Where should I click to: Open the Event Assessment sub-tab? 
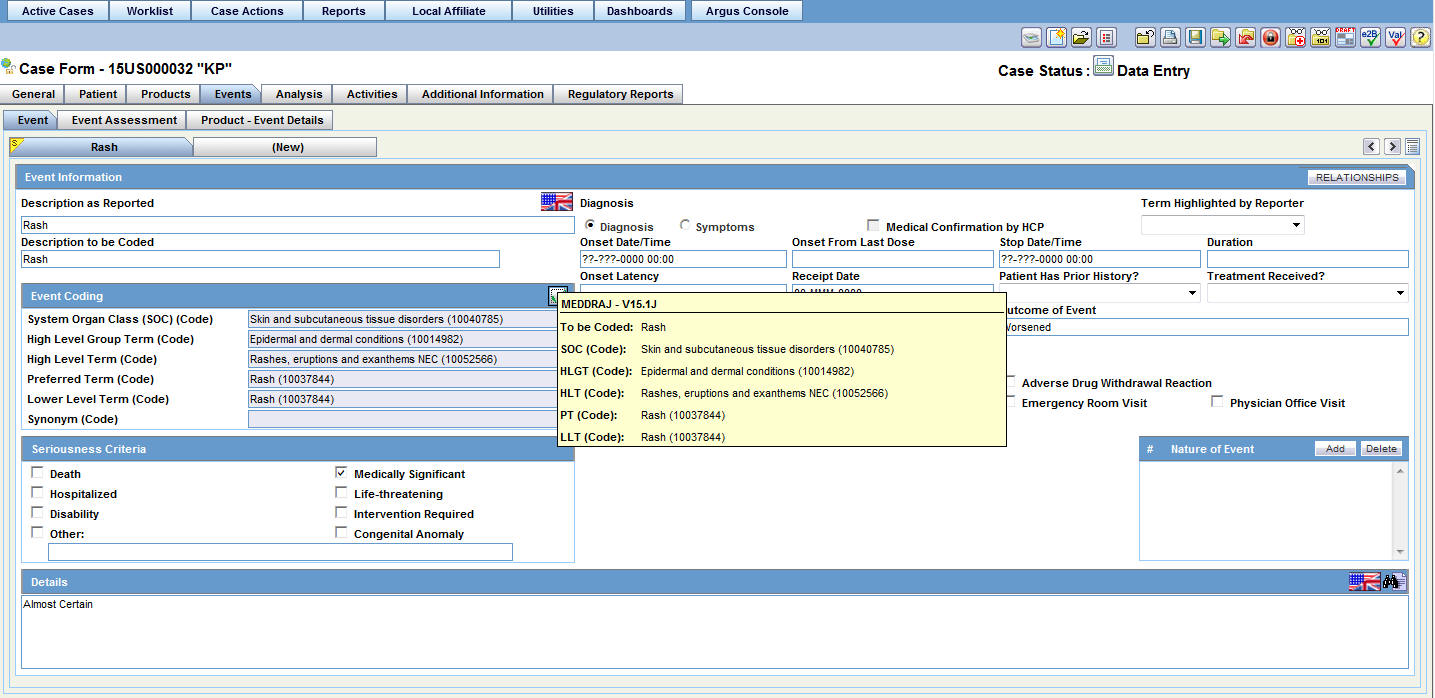pyautogui.click(x=124, y=120)
